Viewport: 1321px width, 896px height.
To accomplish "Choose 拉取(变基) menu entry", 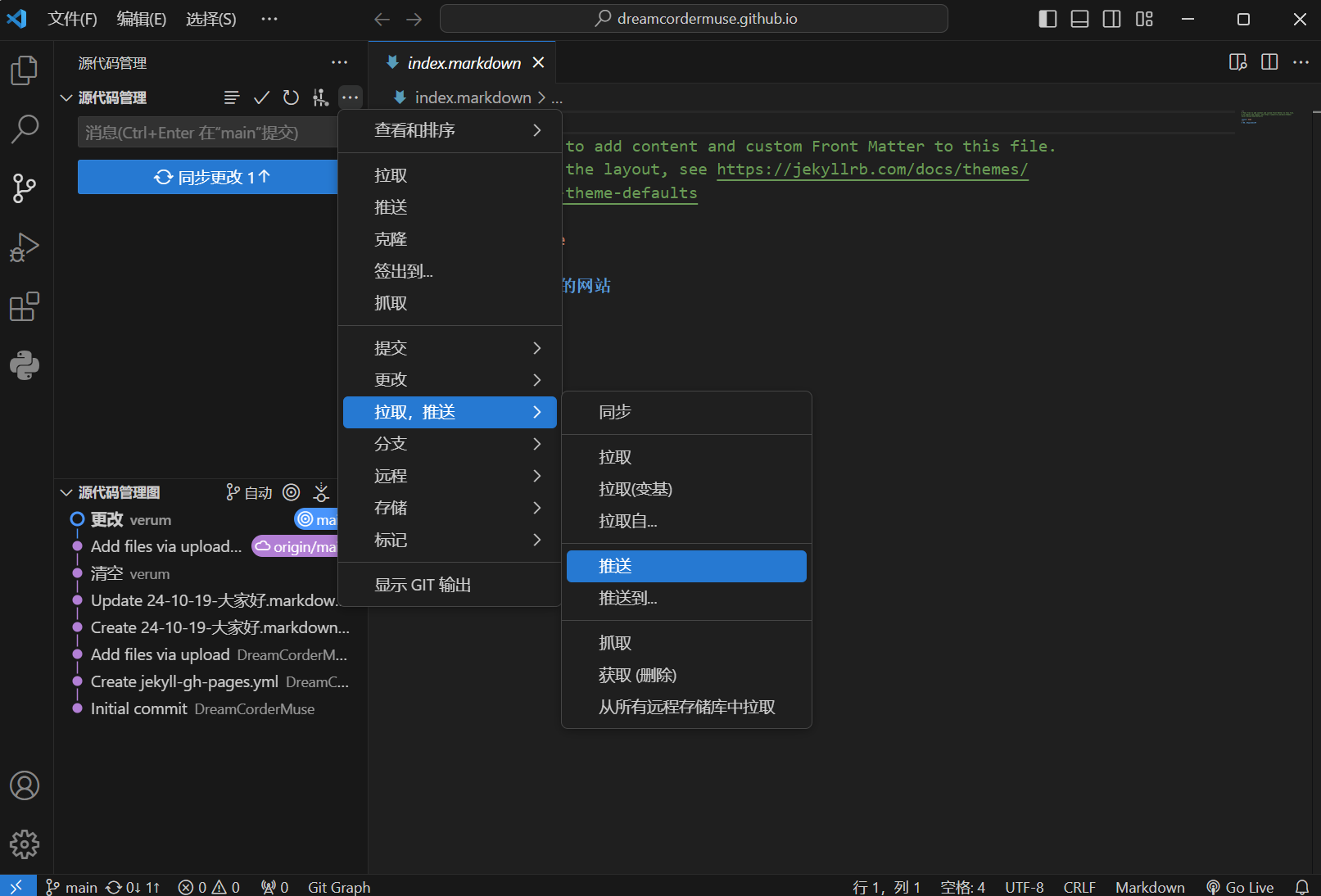I will point(686,489).
